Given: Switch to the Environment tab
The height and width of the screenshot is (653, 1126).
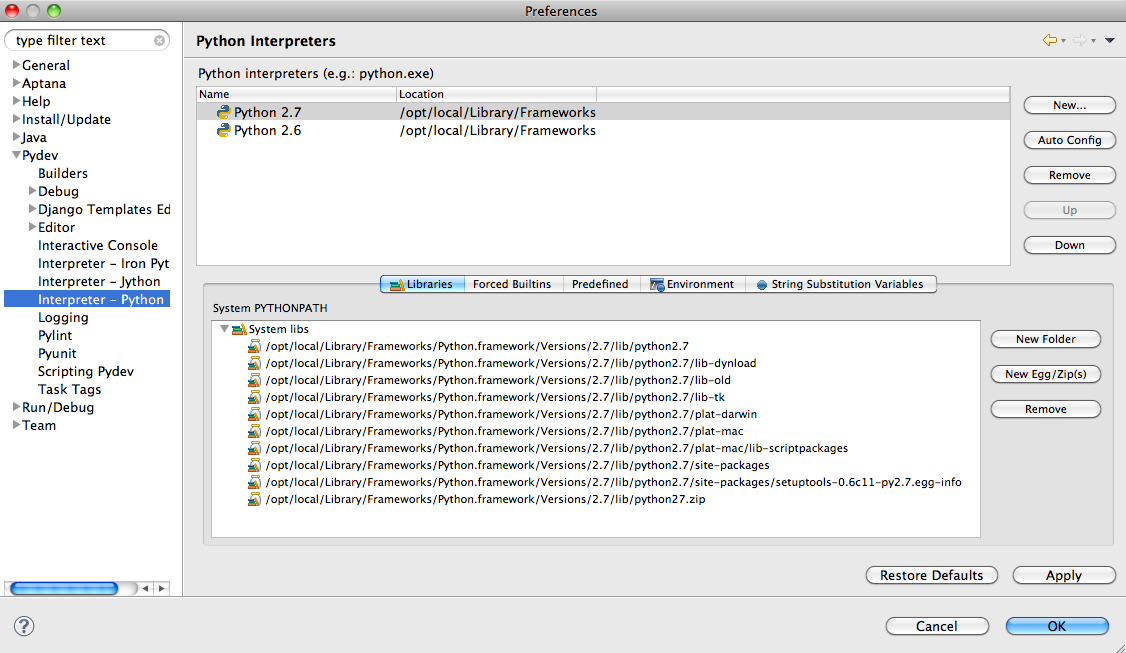Looking at the screenshot, I should pyautogui.click(x=692, y=284).
